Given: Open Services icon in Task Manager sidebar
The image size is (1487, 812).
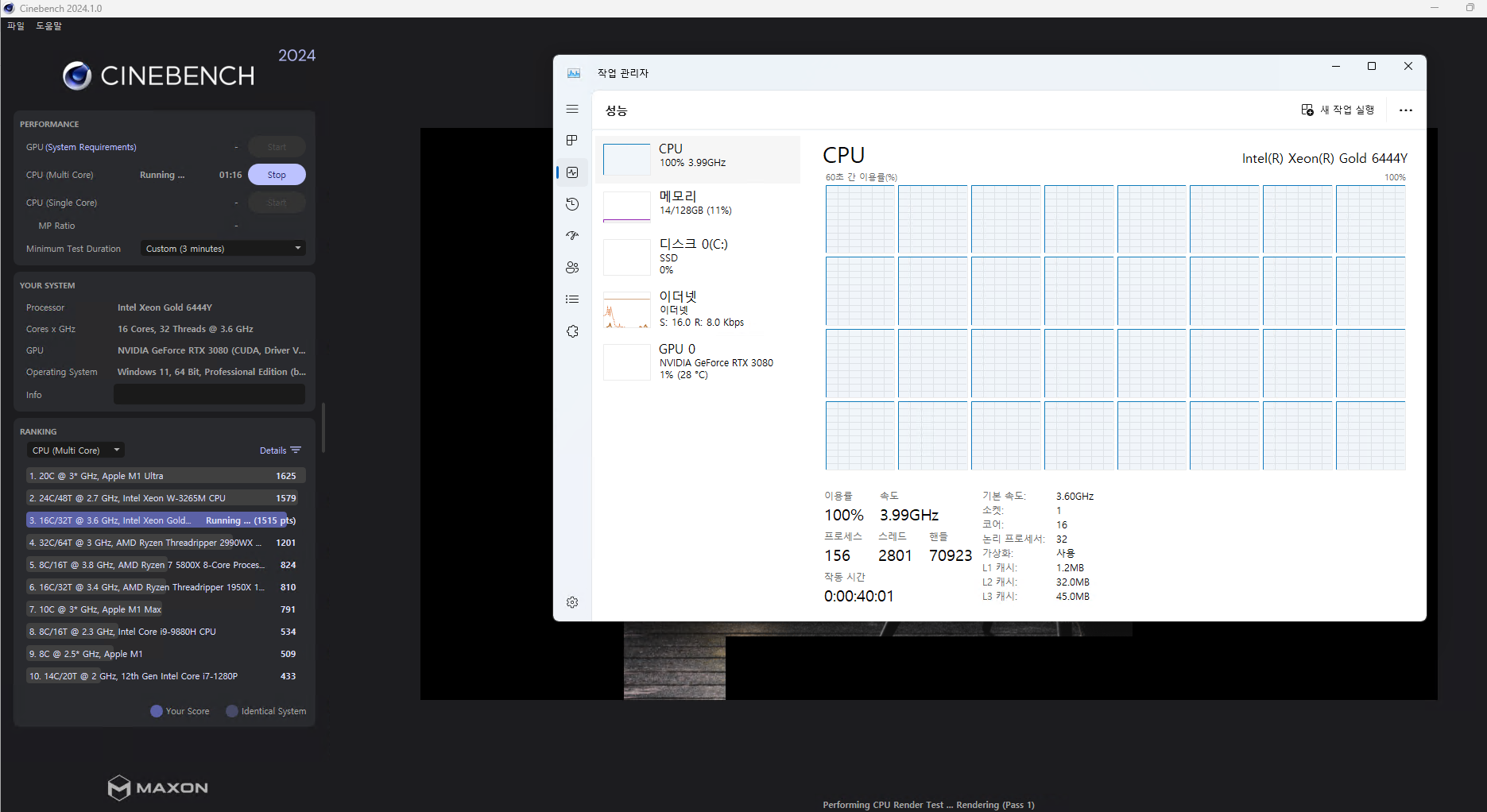Looking at the screenshot, I should pos(572,331).
